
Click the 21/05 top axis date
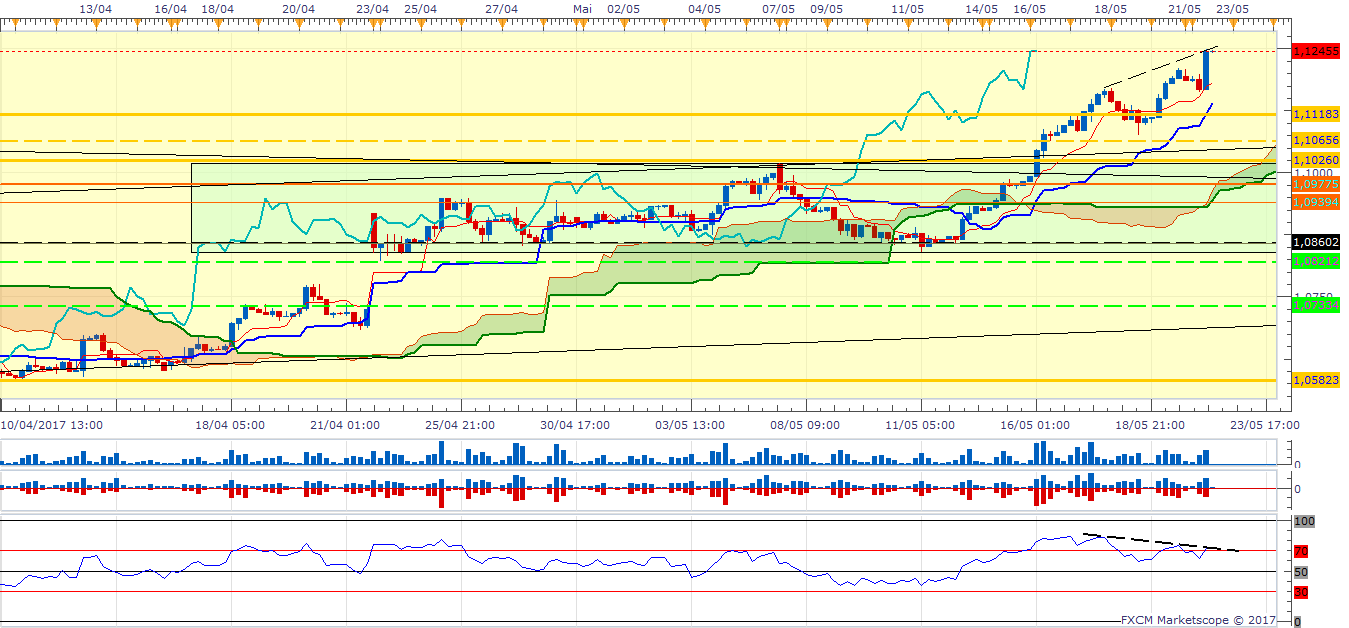coord(1184,8)
